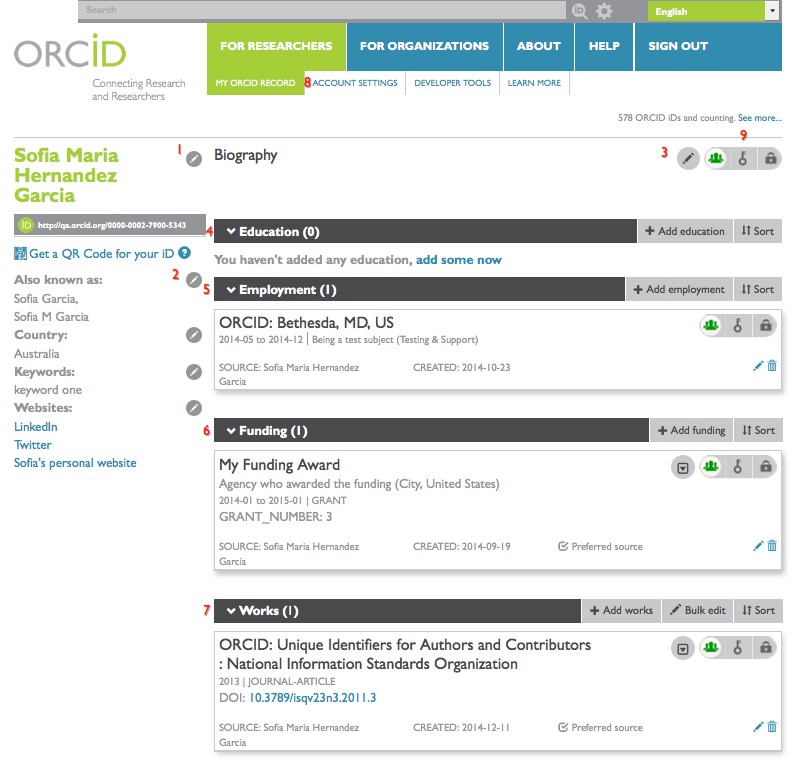The image size is (801, 774).
Task: Edit the ORCID employment entry
Action: [x=758, y=366]
